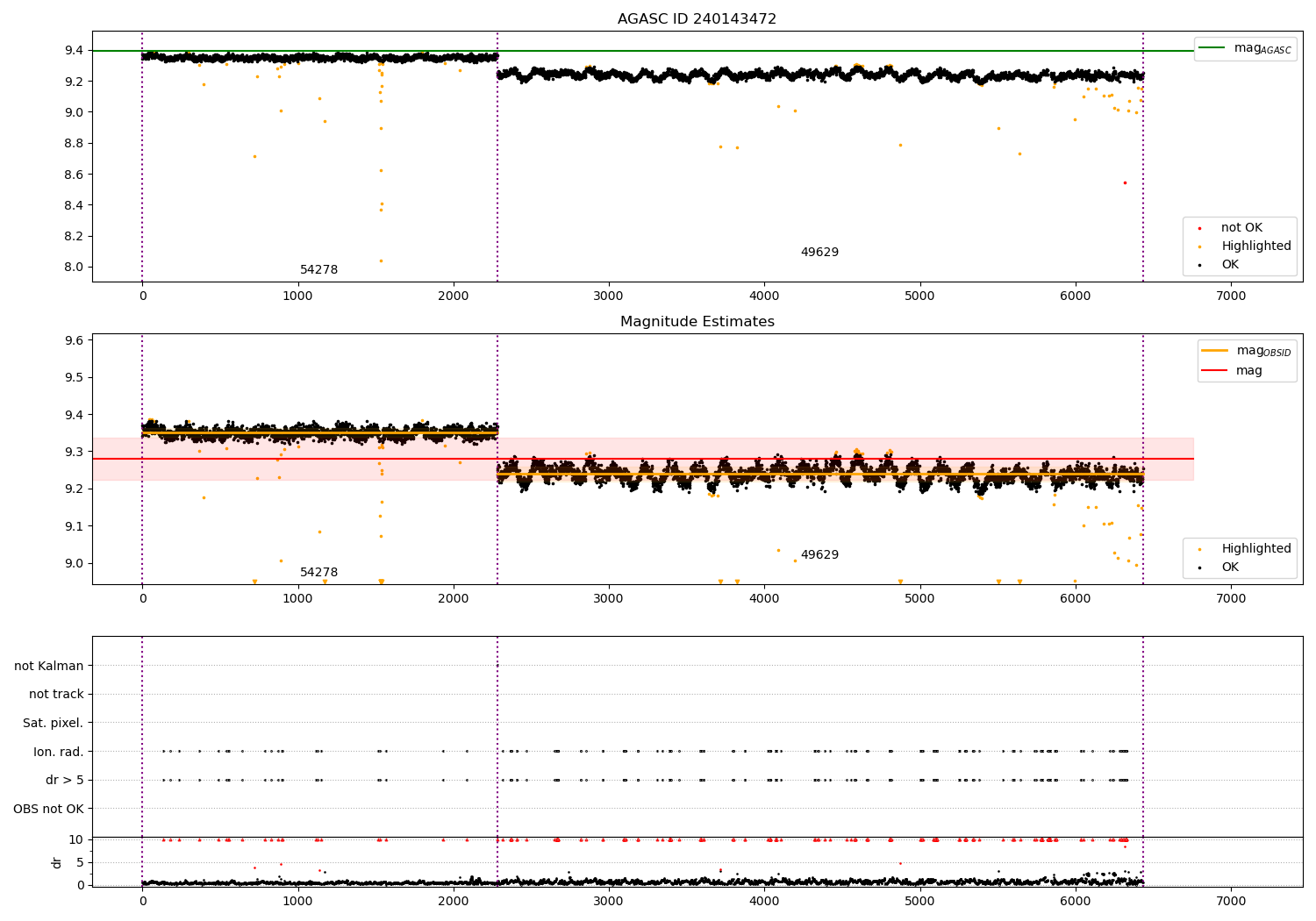1316x921 pixels.
Task: Click the 9.3 tick label in middle plot
Action: coord(74,452)
